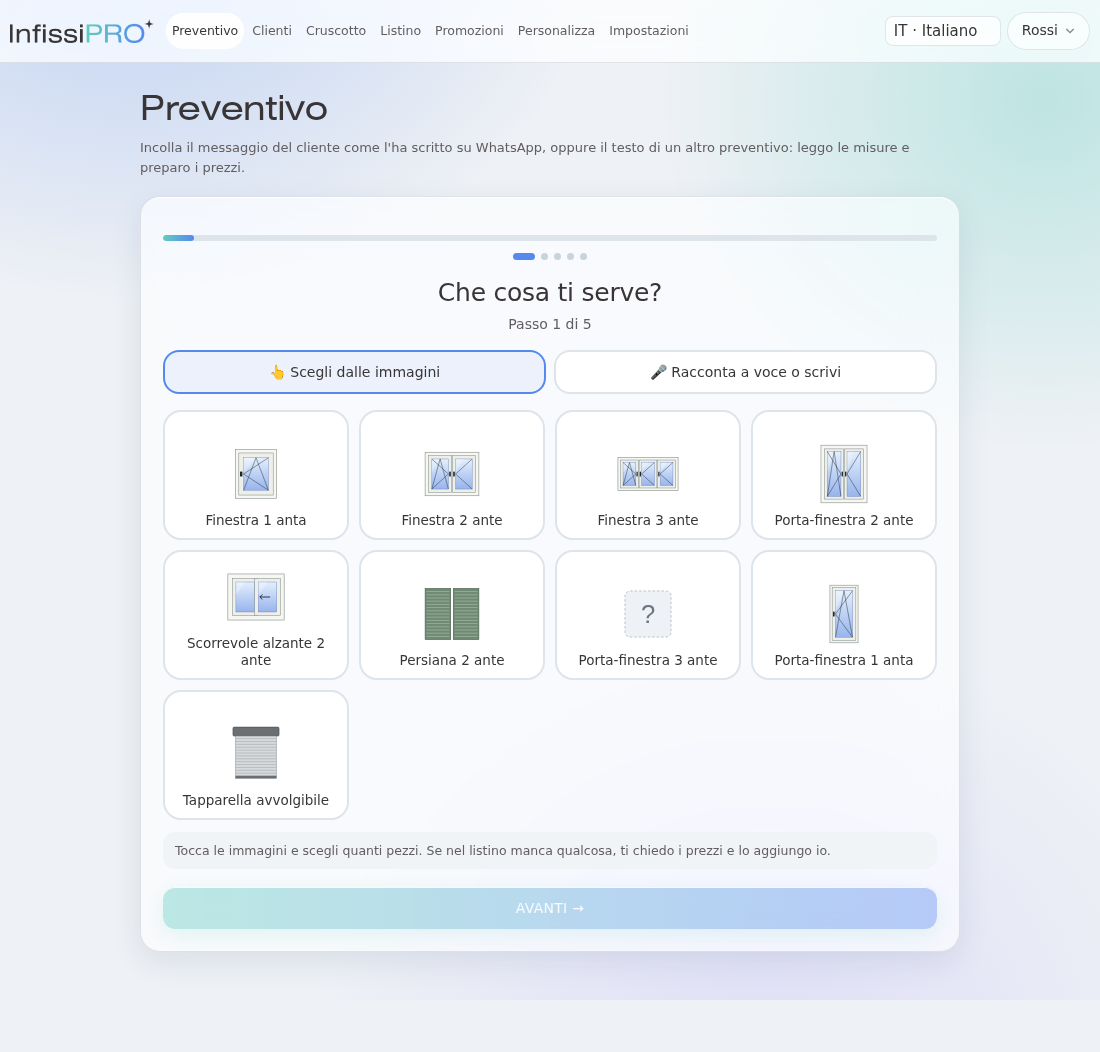Image resolution: width=1100 pixels, height=1052 pixels.
Task: Choose the Scorrevole alzante 2 ante icon
Action: [x=255, y=597]
